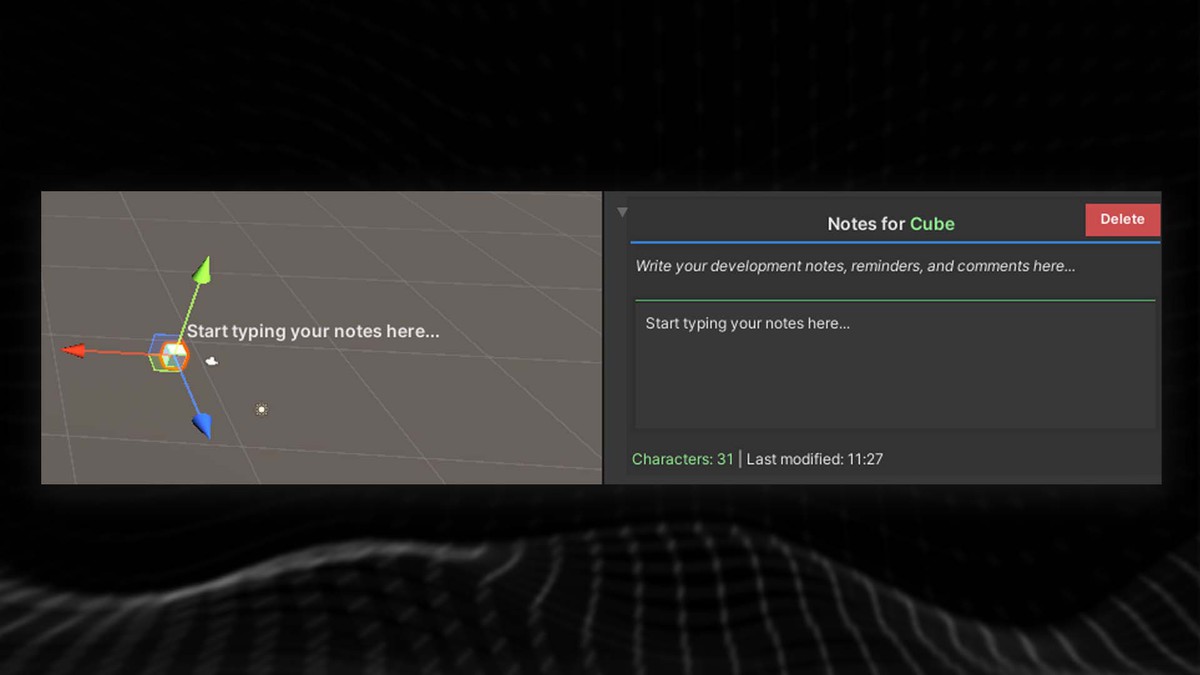Select the directional light gizmo in the scene

[x=261, y=408]
